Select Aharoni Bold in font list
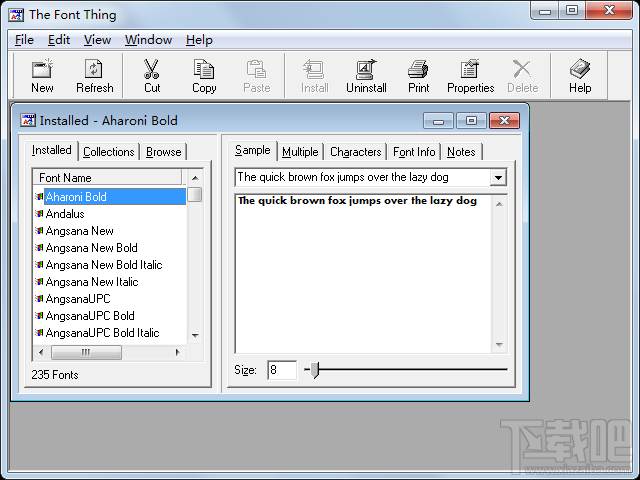This screenshot has height=480, width=640. coord(115,197)
